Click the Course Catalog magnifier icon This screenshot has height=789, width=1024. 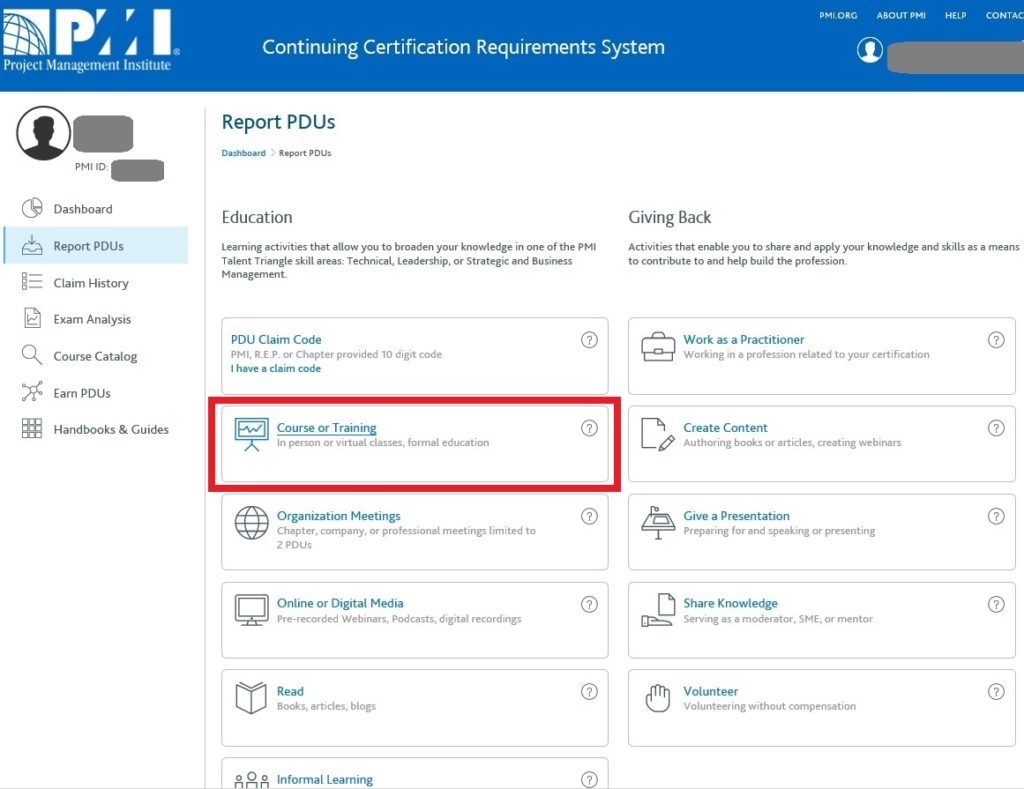pos(32,355)
